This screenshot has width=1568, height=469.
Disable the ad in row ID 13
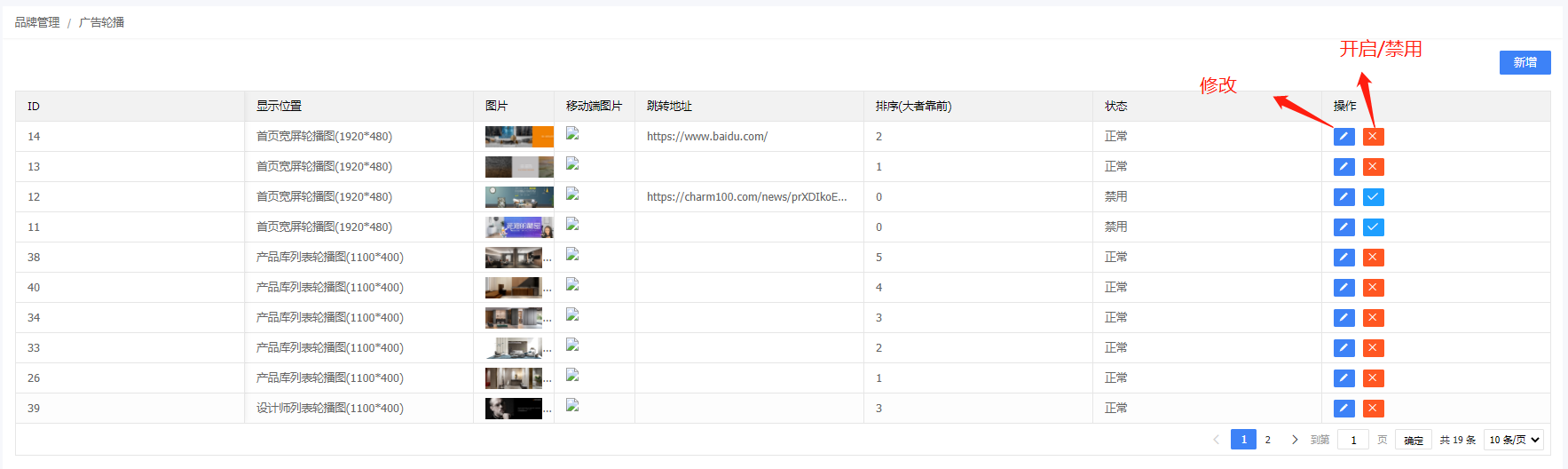[1373, 167]
